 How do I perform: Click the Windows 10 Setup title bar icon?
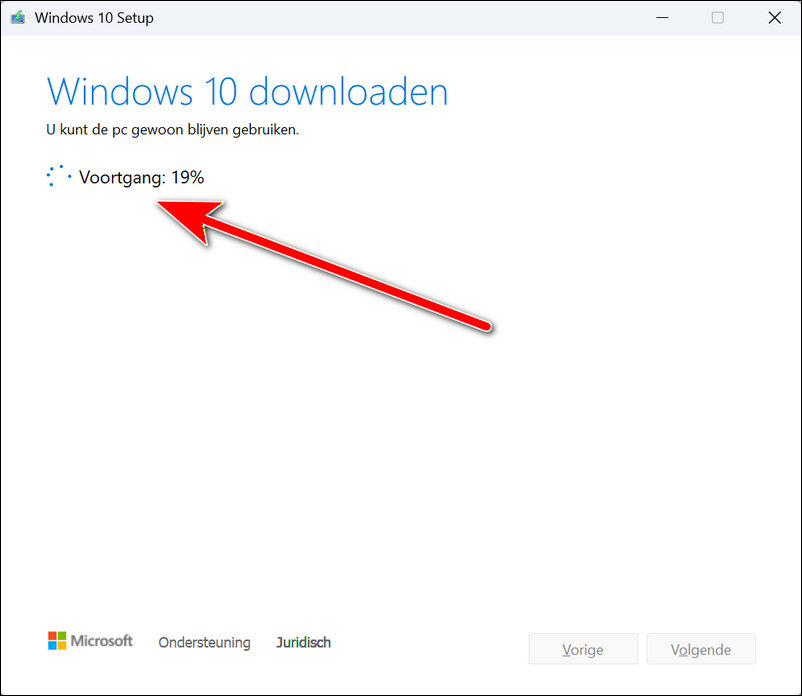coord(18,18)
